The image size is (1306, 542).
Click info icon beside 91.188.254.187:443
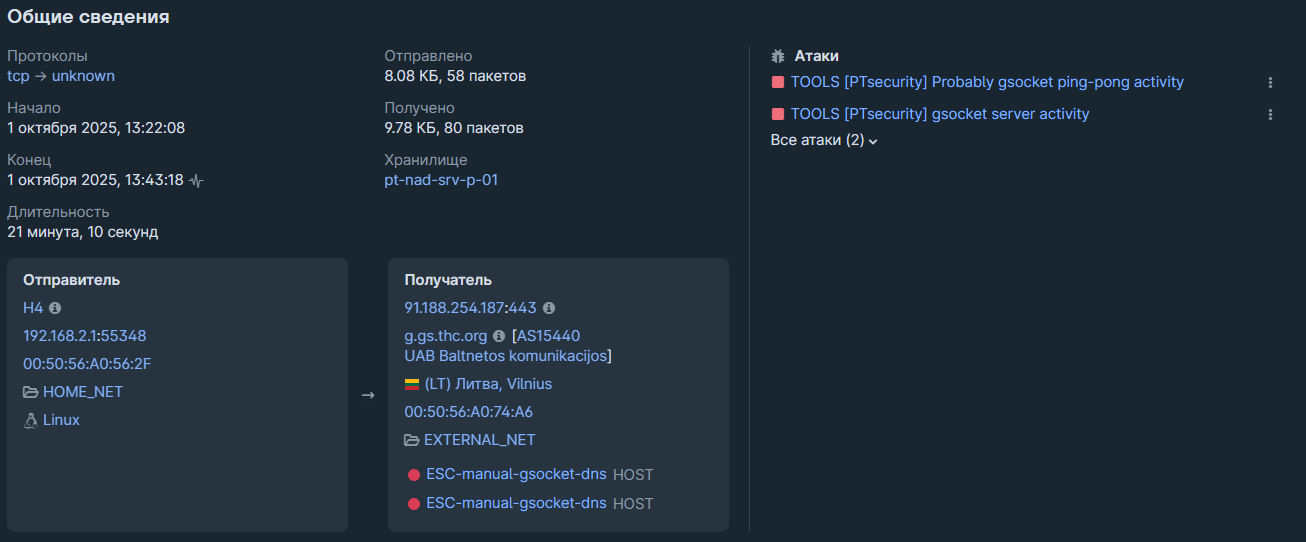(548, 308)
